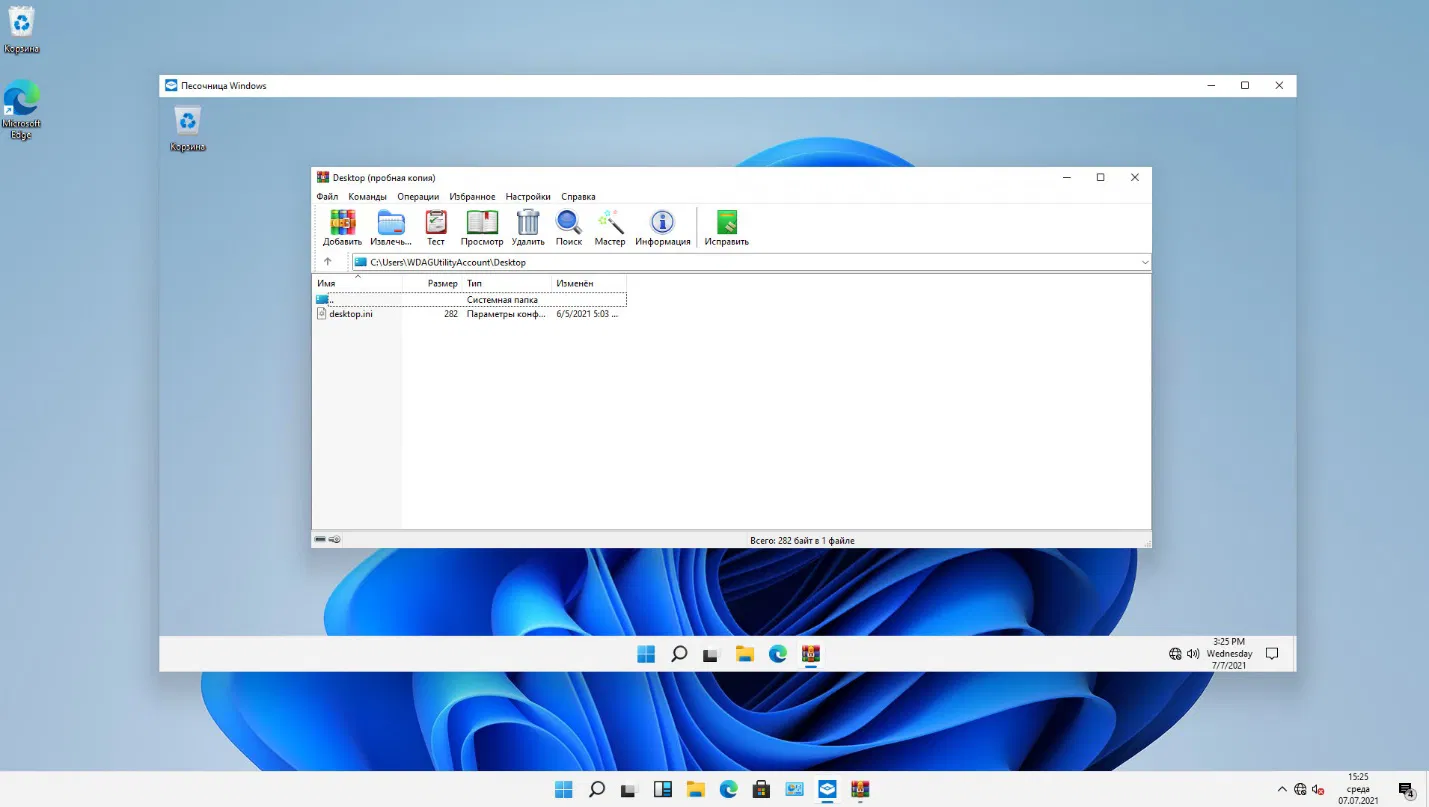Open the Настройки menu
The image size is (1429, 807).
527,197
